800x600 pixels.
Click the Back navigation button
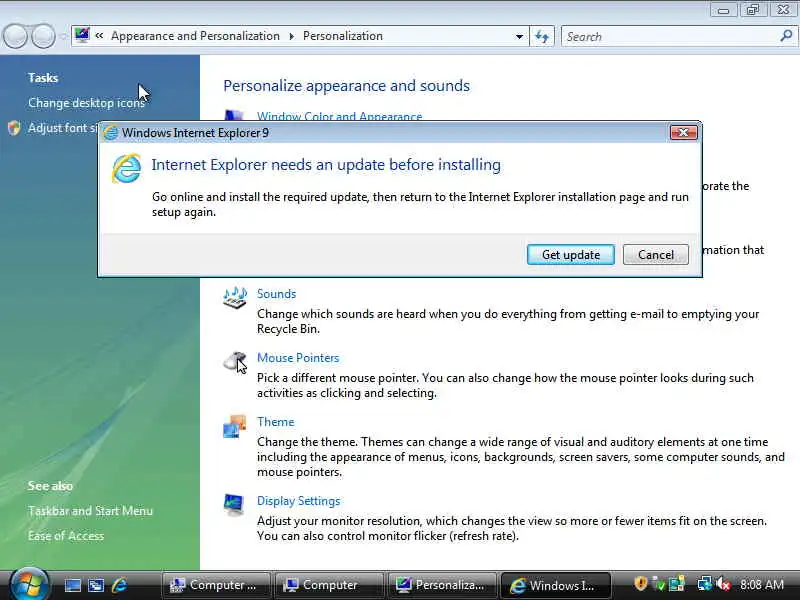(15, 36)
